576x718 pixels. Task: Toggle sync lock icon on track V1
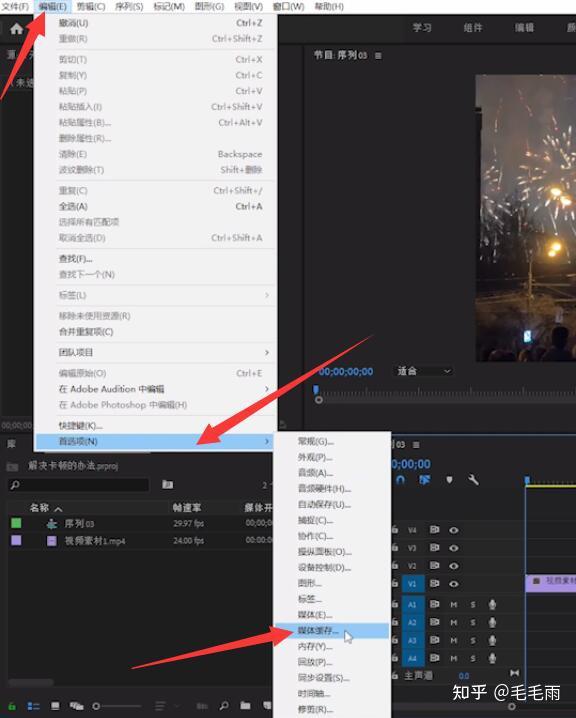click(434, 583)
